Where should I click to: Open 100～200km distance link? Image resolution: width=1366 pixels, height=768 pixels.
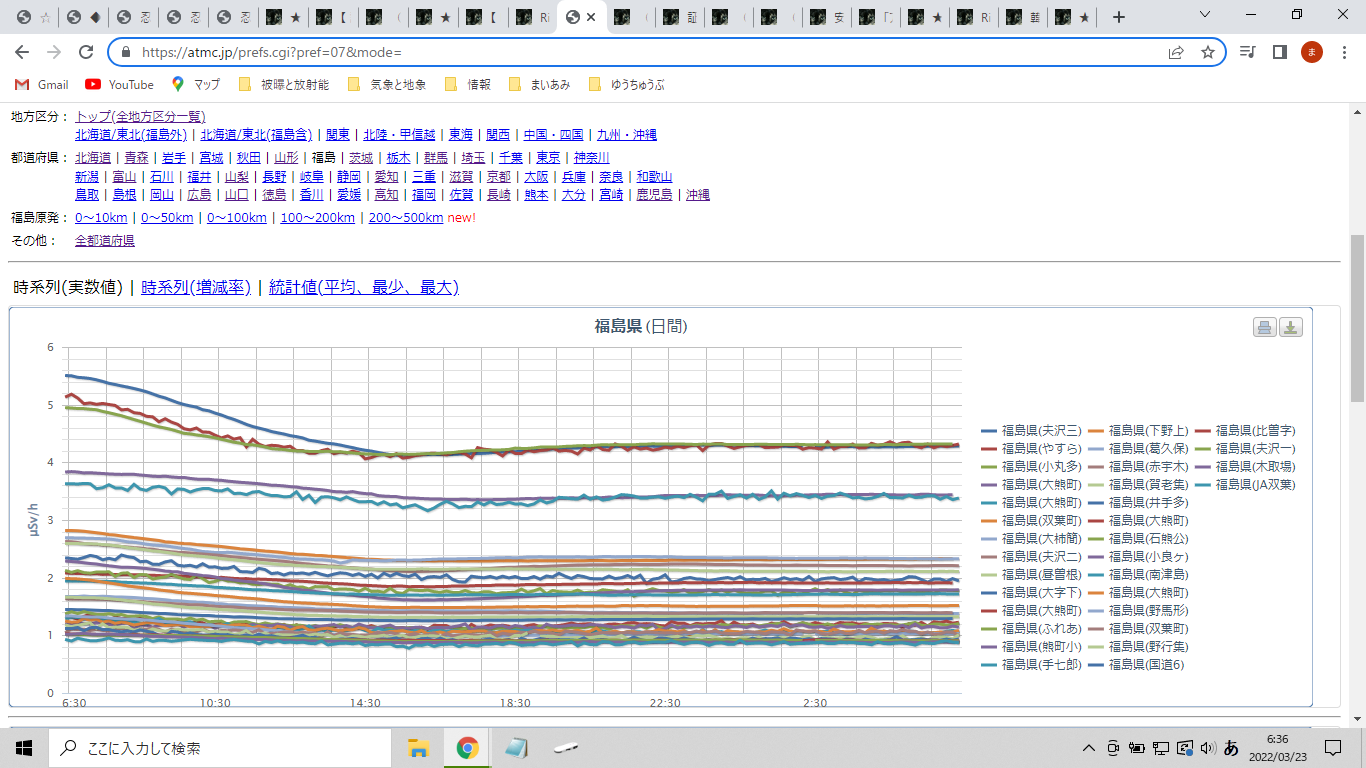[x=317, y=217]
